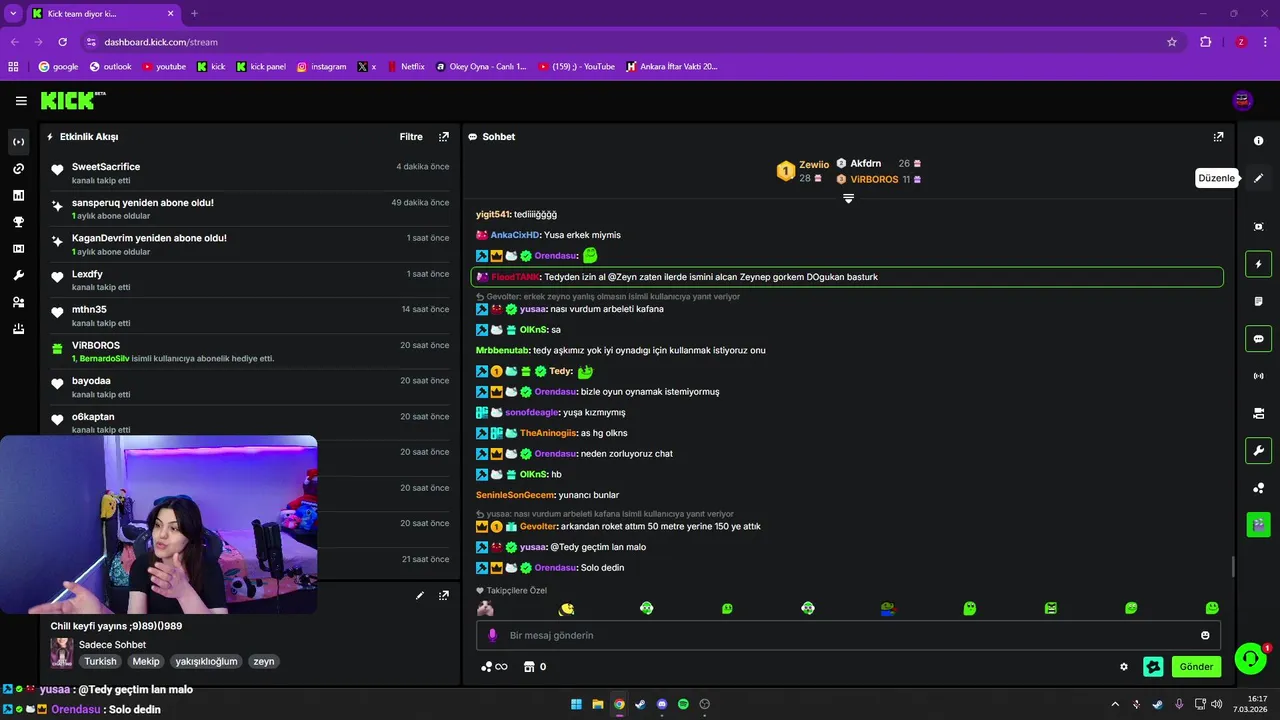The image size is (1280, 720).
Task: Insert the Pepe frog emote
Action: (x=888, y=608)
